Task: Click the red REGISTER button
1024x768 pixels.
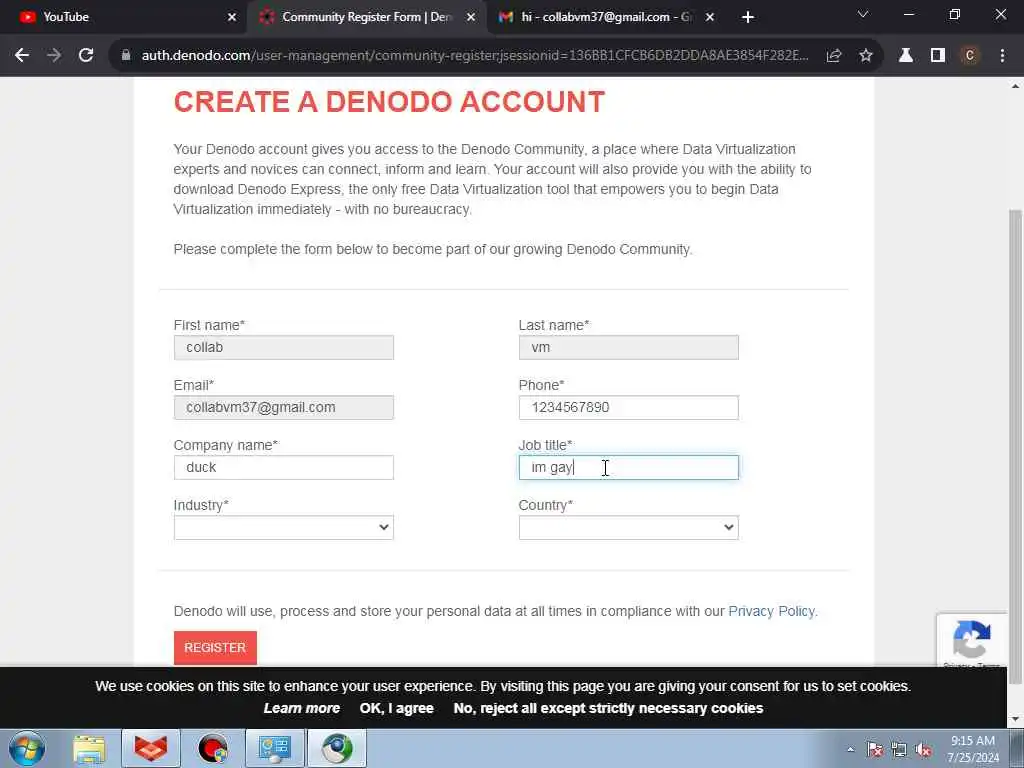Action: [215, 648]
